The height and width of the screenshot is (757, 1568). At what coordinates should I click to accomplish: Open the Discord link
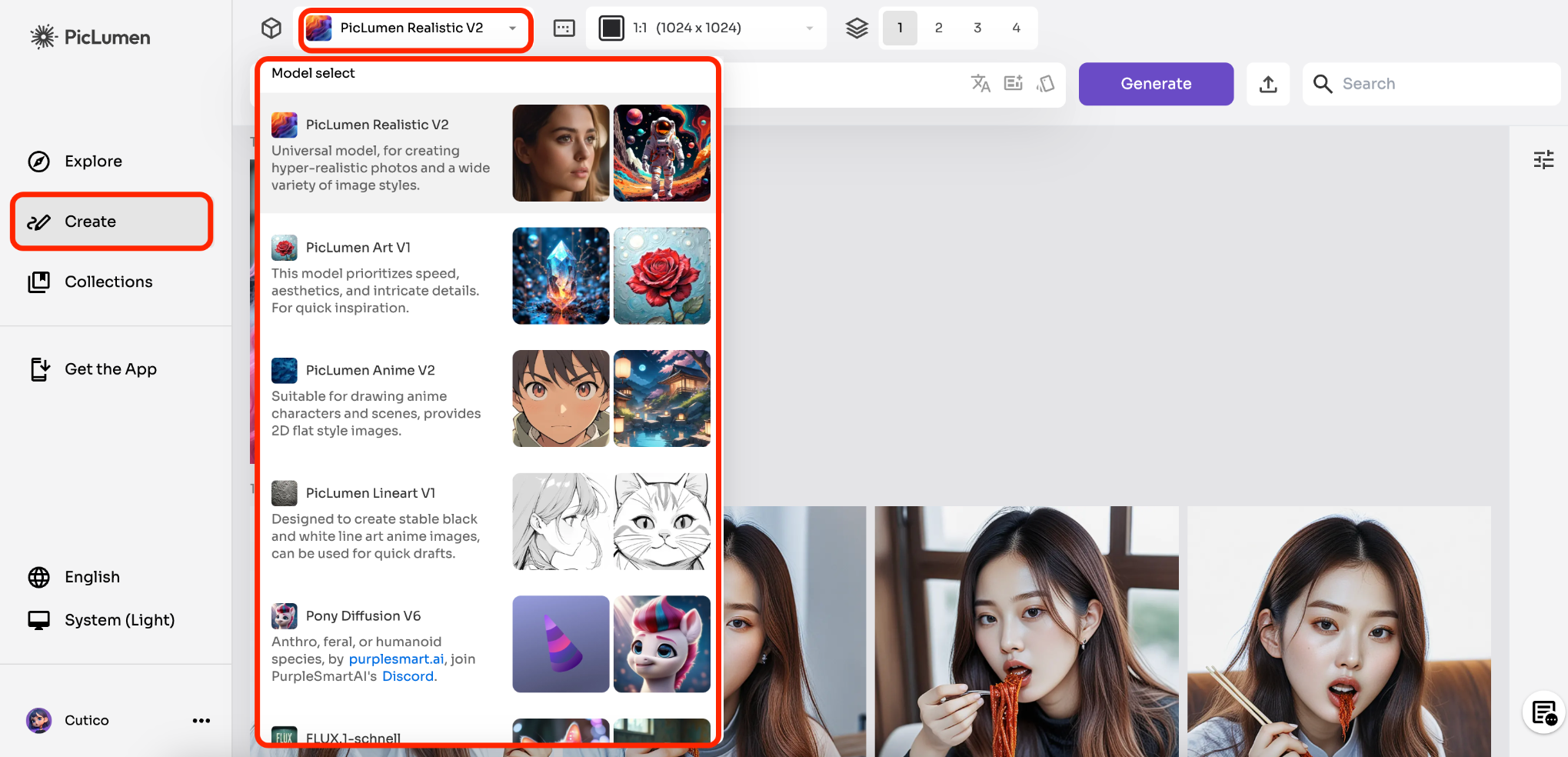408,676
